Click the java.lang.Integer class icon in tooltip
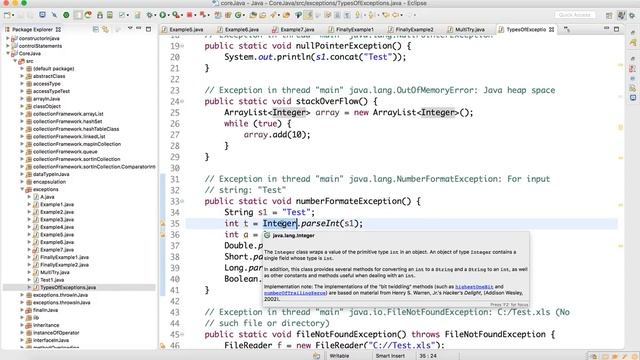The height and width of the screenshot is (360, 640). point(267,235)
